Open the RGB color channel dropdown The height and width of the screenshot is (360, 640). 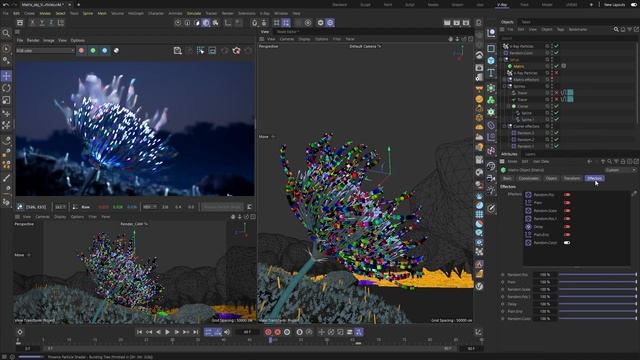coord(45,51)
